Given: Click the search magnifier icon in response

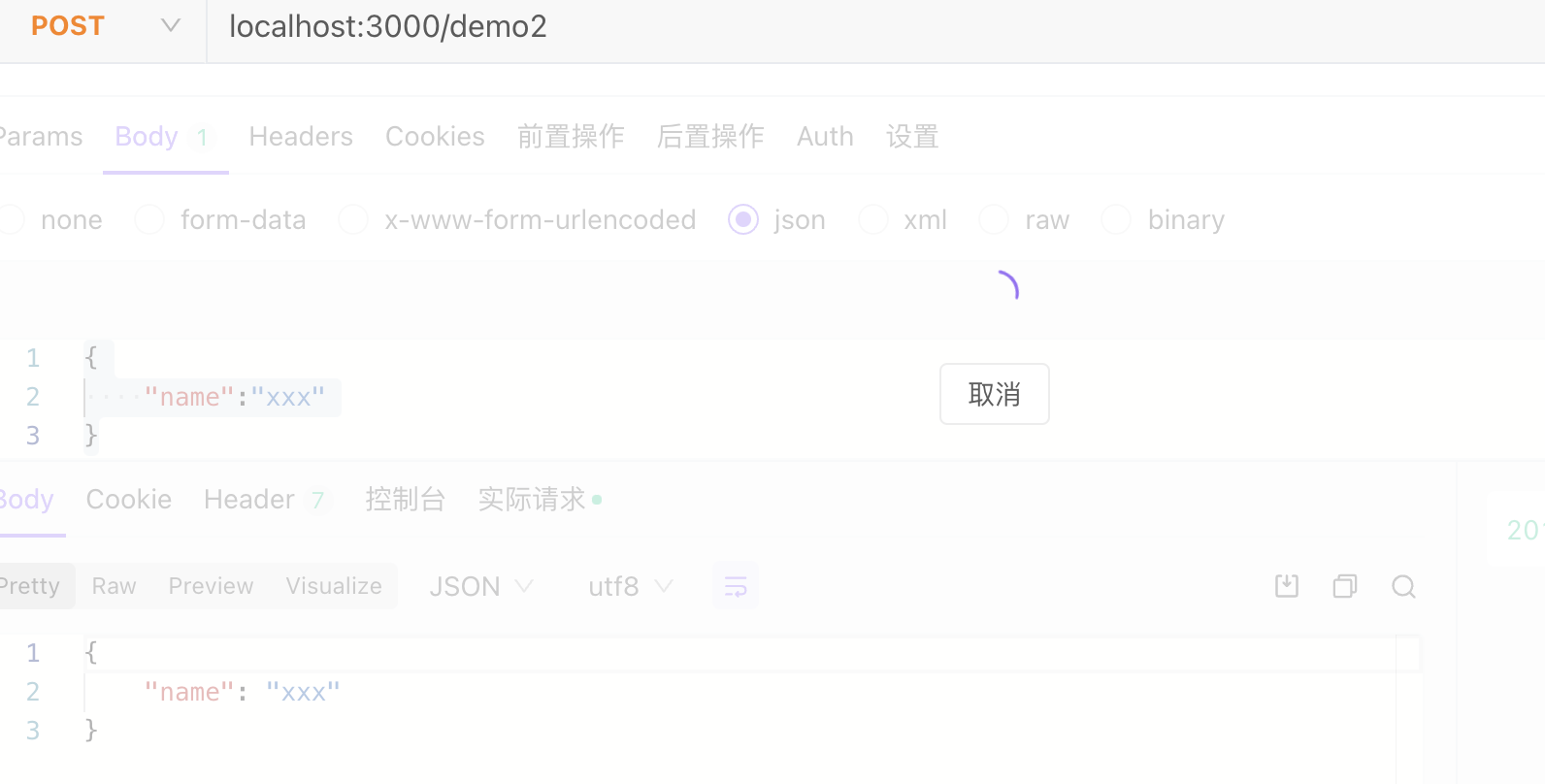Looking at the screenshot, I should pyautogui.click(x=1403, y=586).
